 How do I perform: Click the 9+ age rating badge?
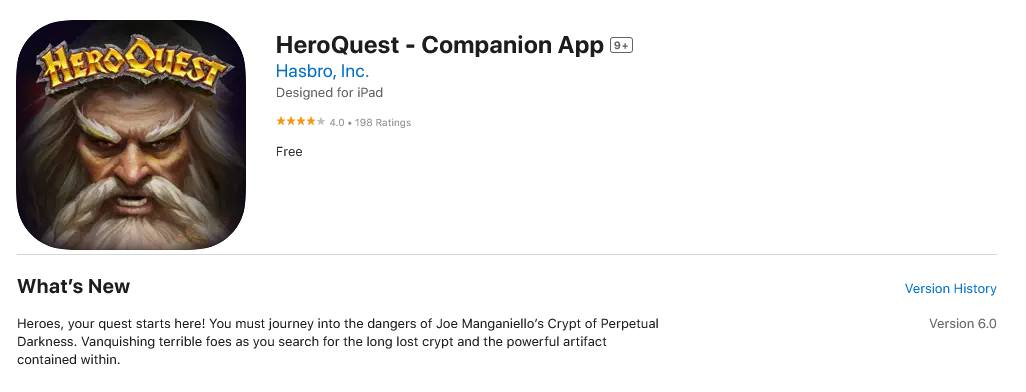[x=621, y=45]
